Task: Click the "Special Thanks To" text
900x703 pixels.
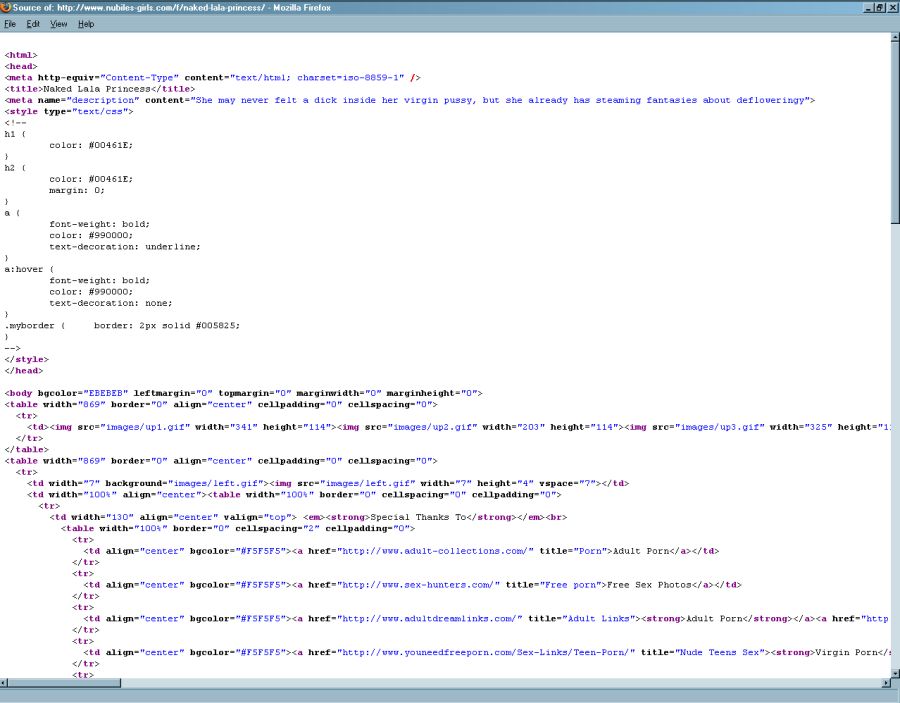Action: click(418, 517)
